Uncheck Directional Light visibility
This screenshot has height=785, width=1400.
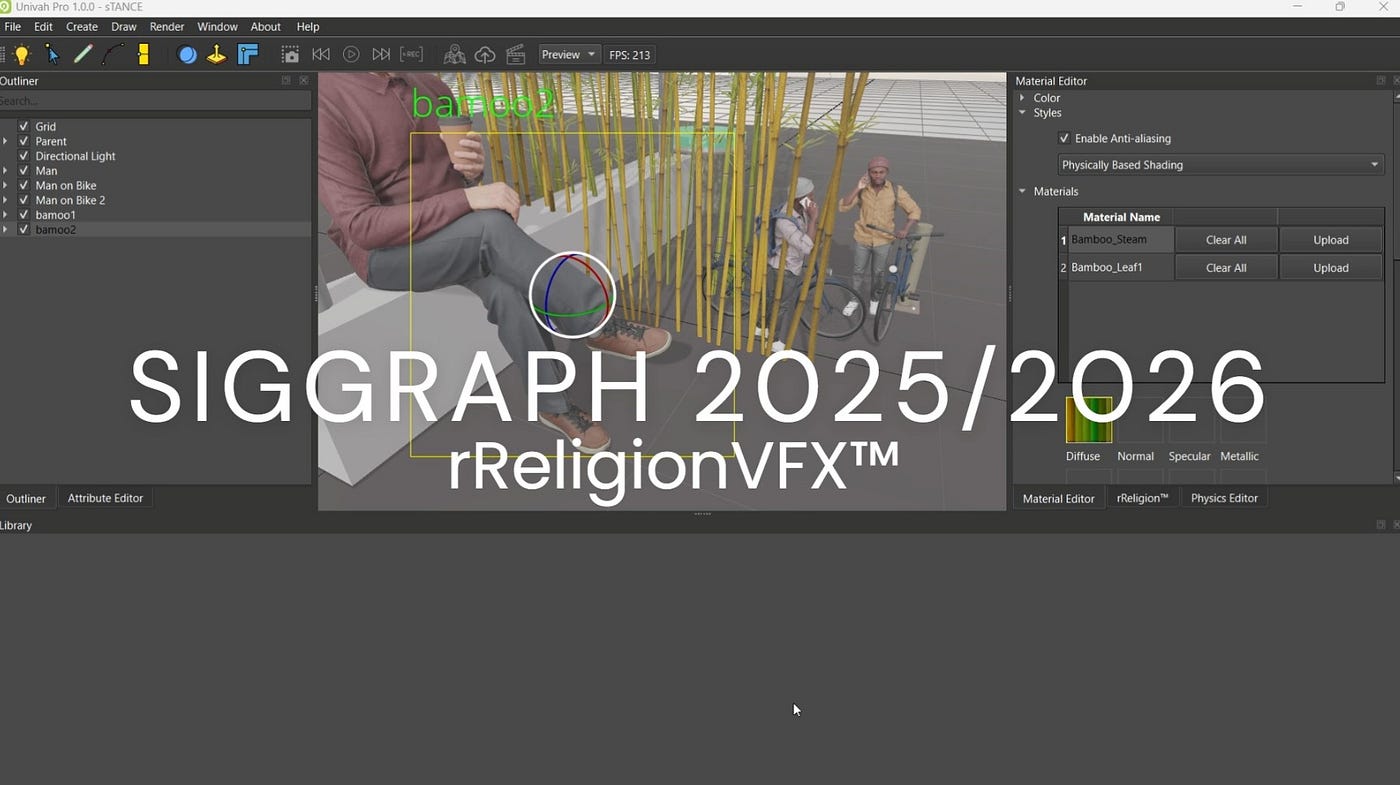[24, 156]
